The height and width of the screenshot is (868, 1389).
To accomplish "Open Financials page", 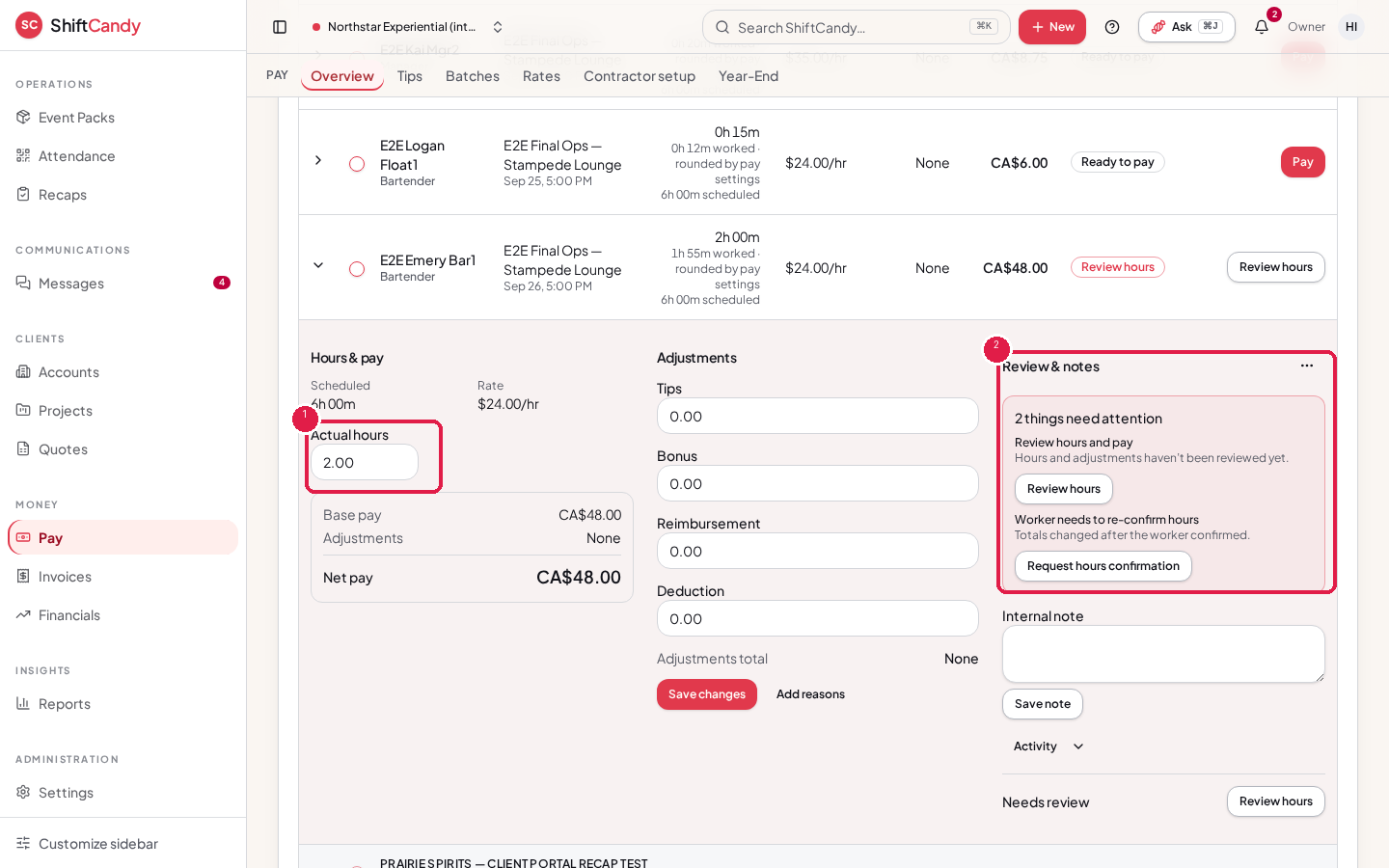I will click(123, 615).
